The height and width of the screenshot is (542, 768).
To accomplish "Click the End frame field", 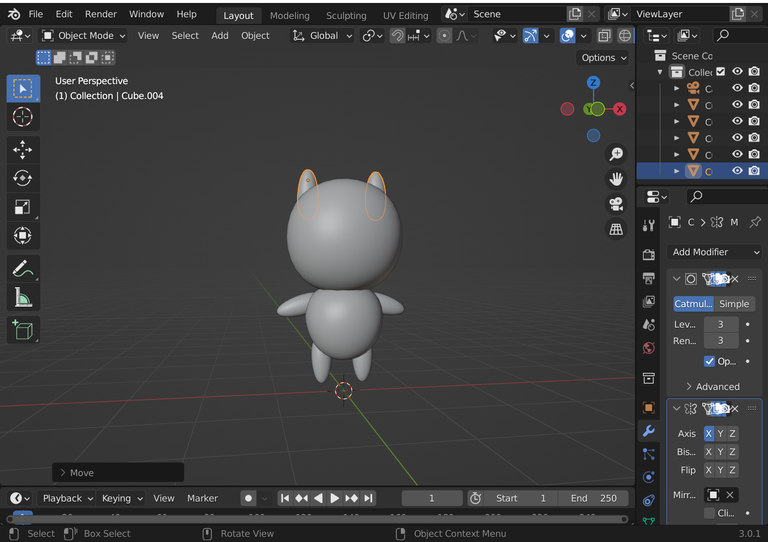I will click(593, 498).
